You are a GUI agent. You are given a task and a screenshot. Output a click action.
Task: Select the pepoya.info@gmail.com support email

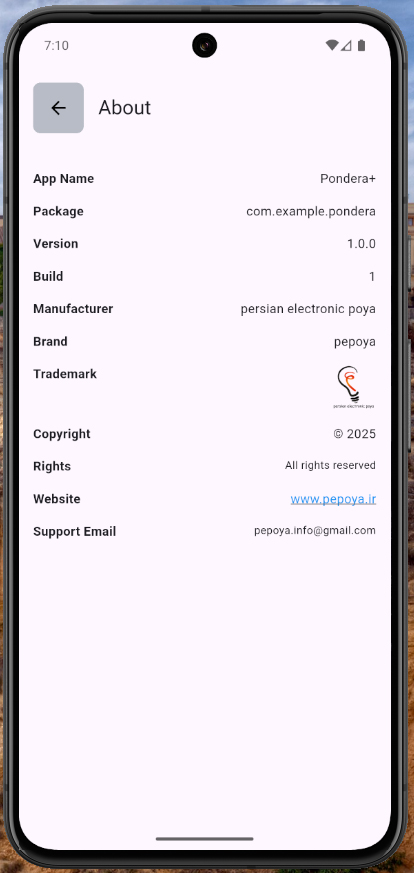pos(315,531)
